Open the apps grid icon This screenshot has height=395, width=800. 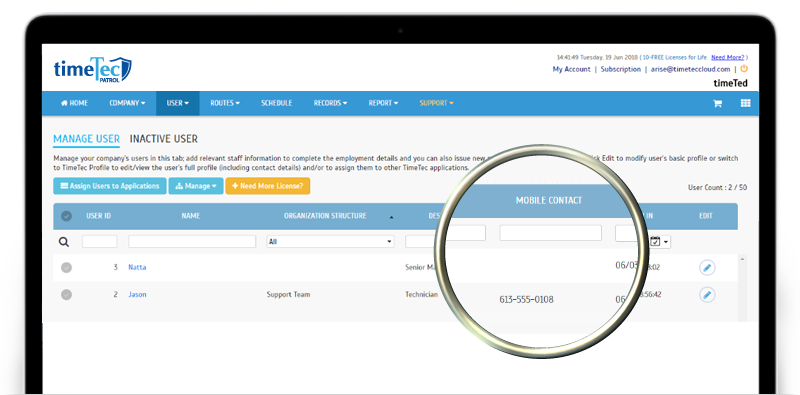click(x=745, y=103)
